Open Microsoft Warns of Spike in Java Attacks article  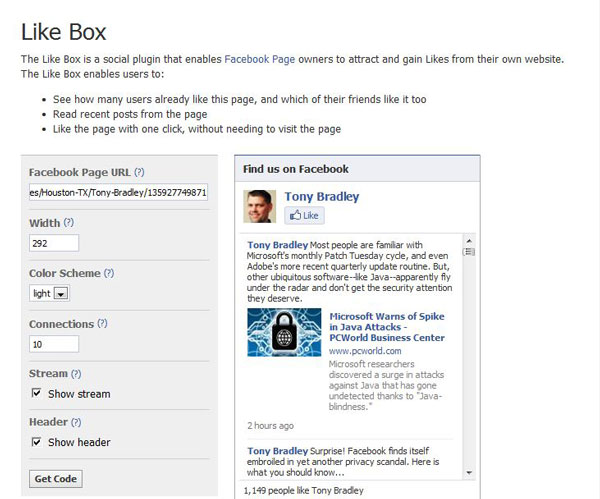(x=387, y=327)
